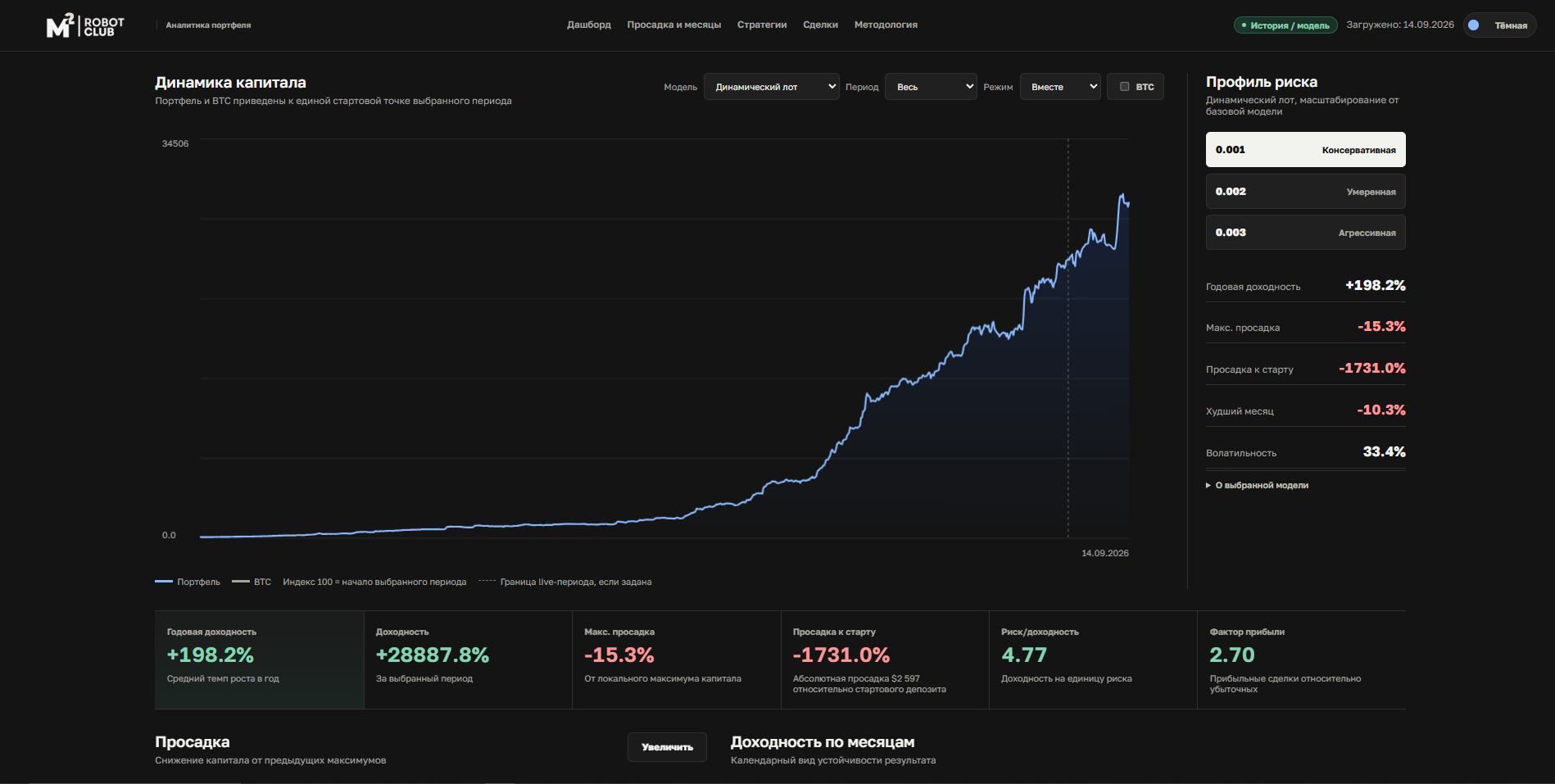Go to Просадка и месяцы section
Image resolution: width=1555 pixels, height=784 pixels.
[x=674, y=25]
